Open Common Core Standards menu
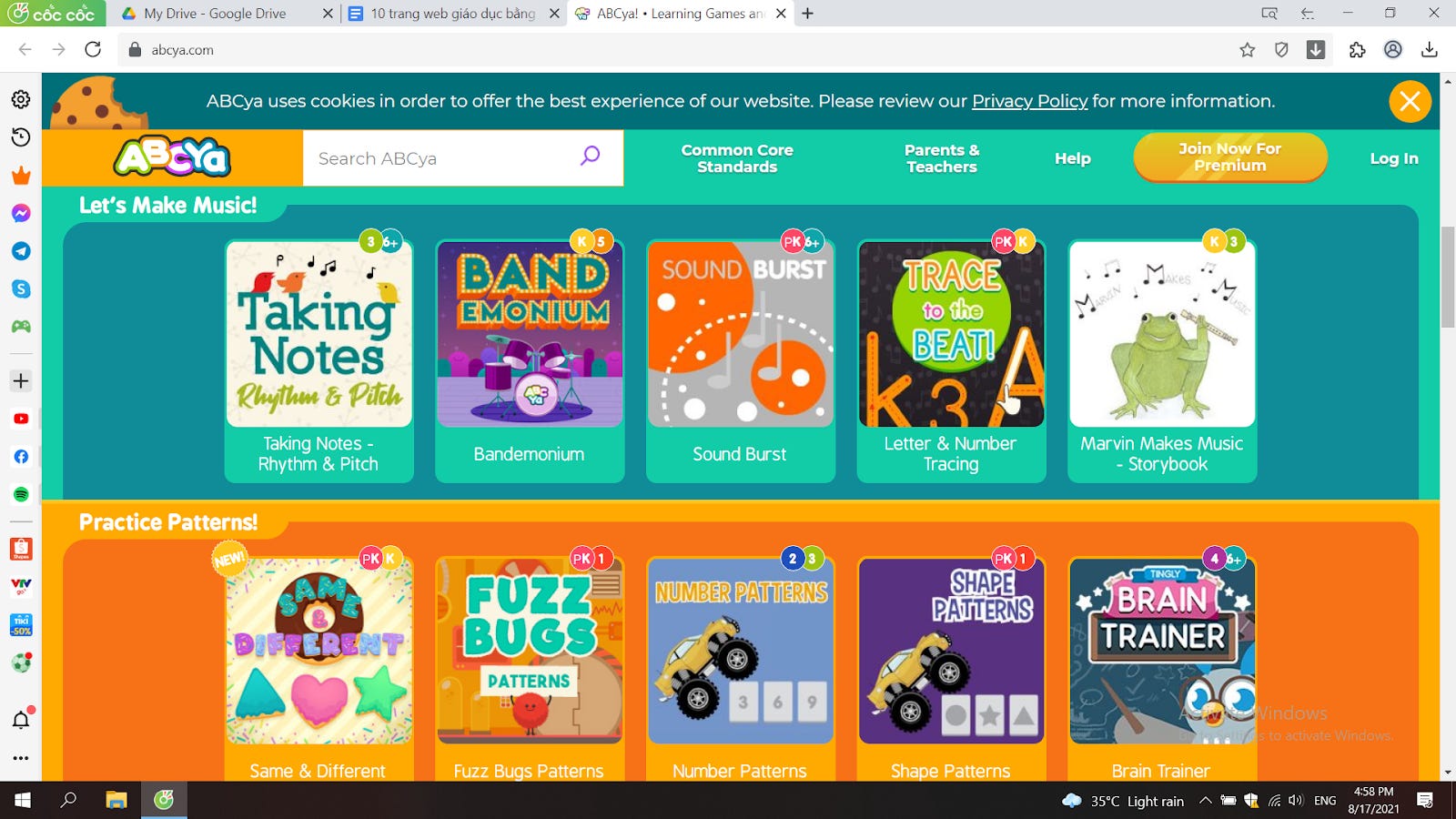1456x819 pixels. 737,158
